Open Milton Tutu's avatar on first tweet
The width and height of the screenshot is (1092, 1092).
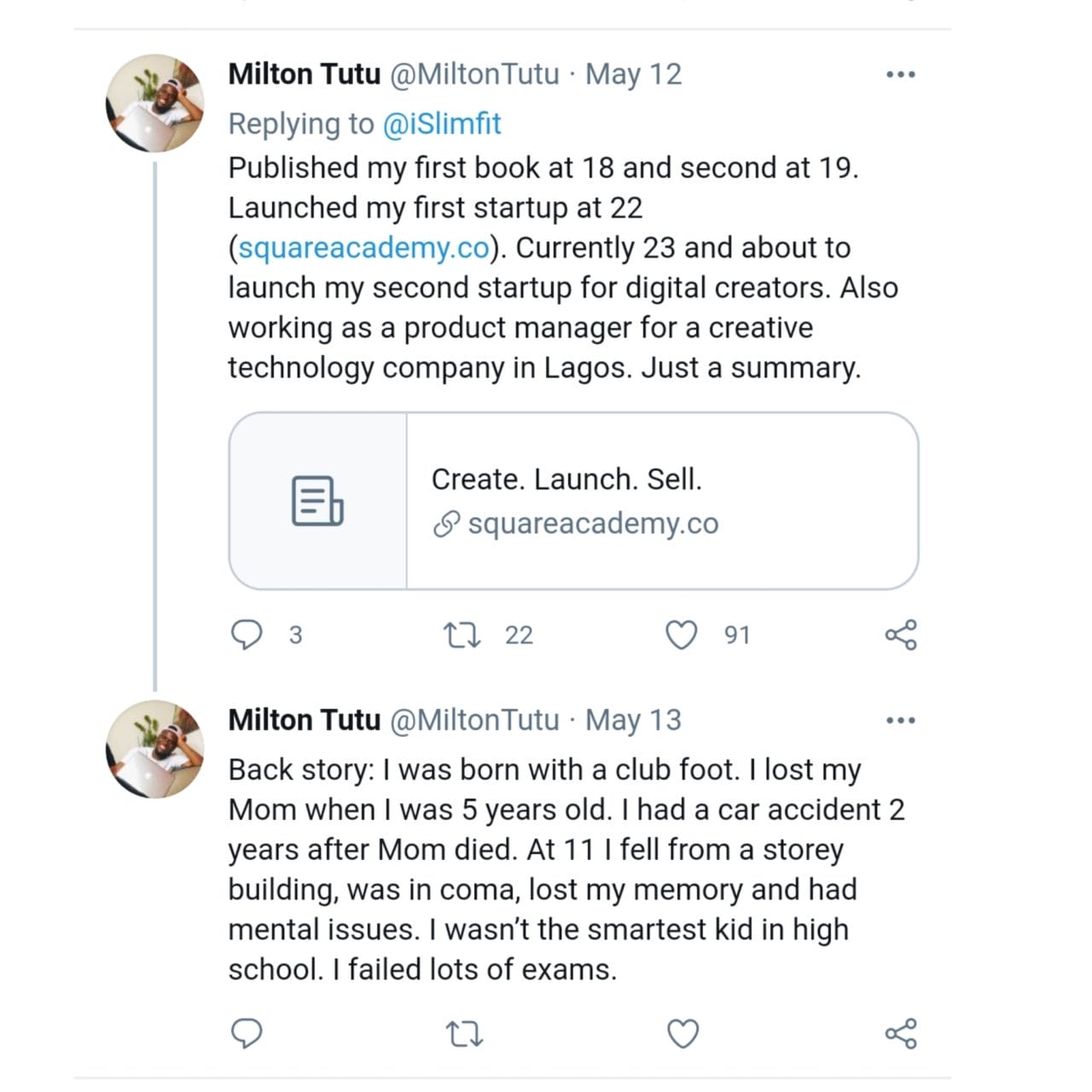(154, 103)
